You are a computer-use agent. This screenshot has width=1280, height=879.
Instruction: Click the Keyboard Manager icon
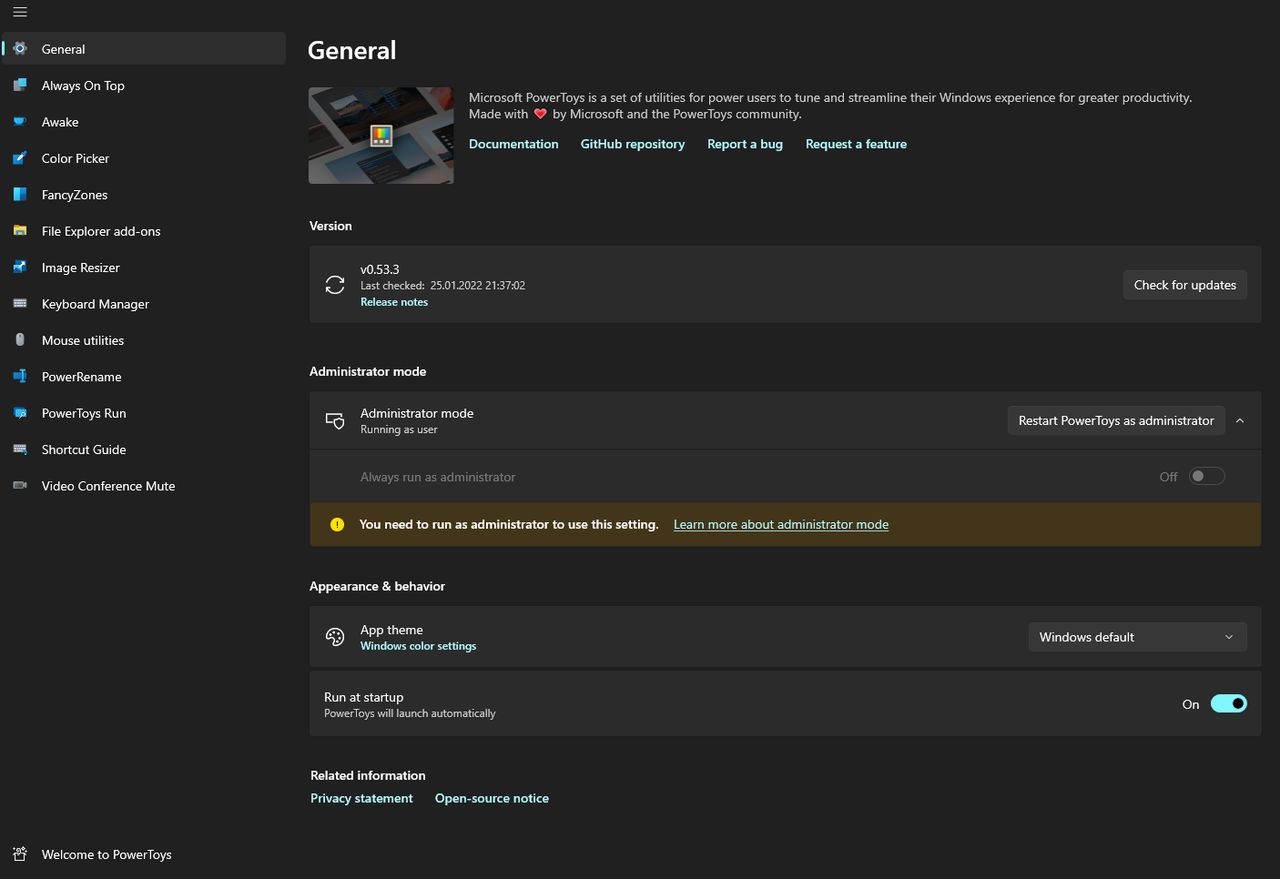20,303
